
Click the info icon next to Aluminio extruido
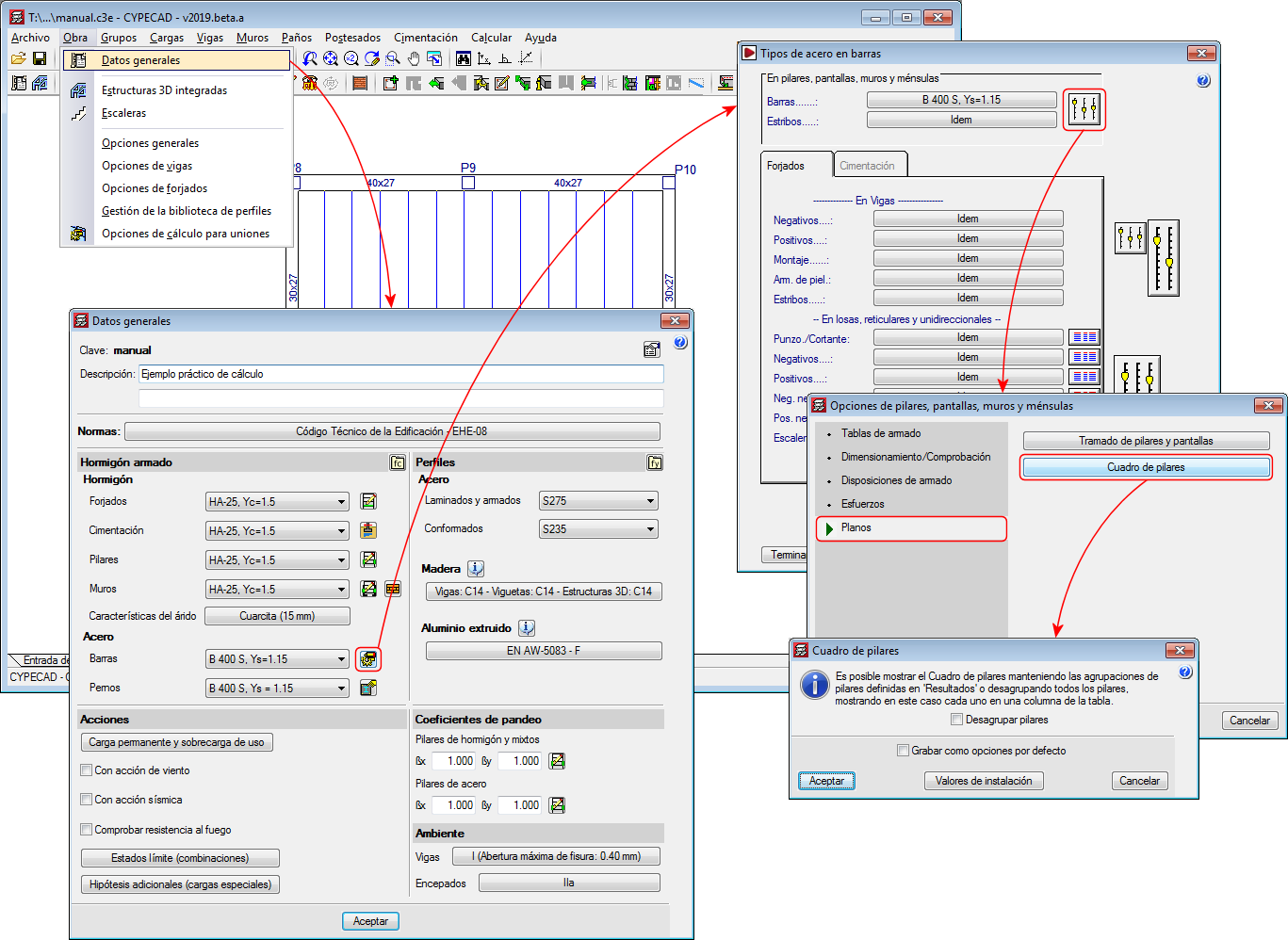pyautogui.click(x=527, y=628)
